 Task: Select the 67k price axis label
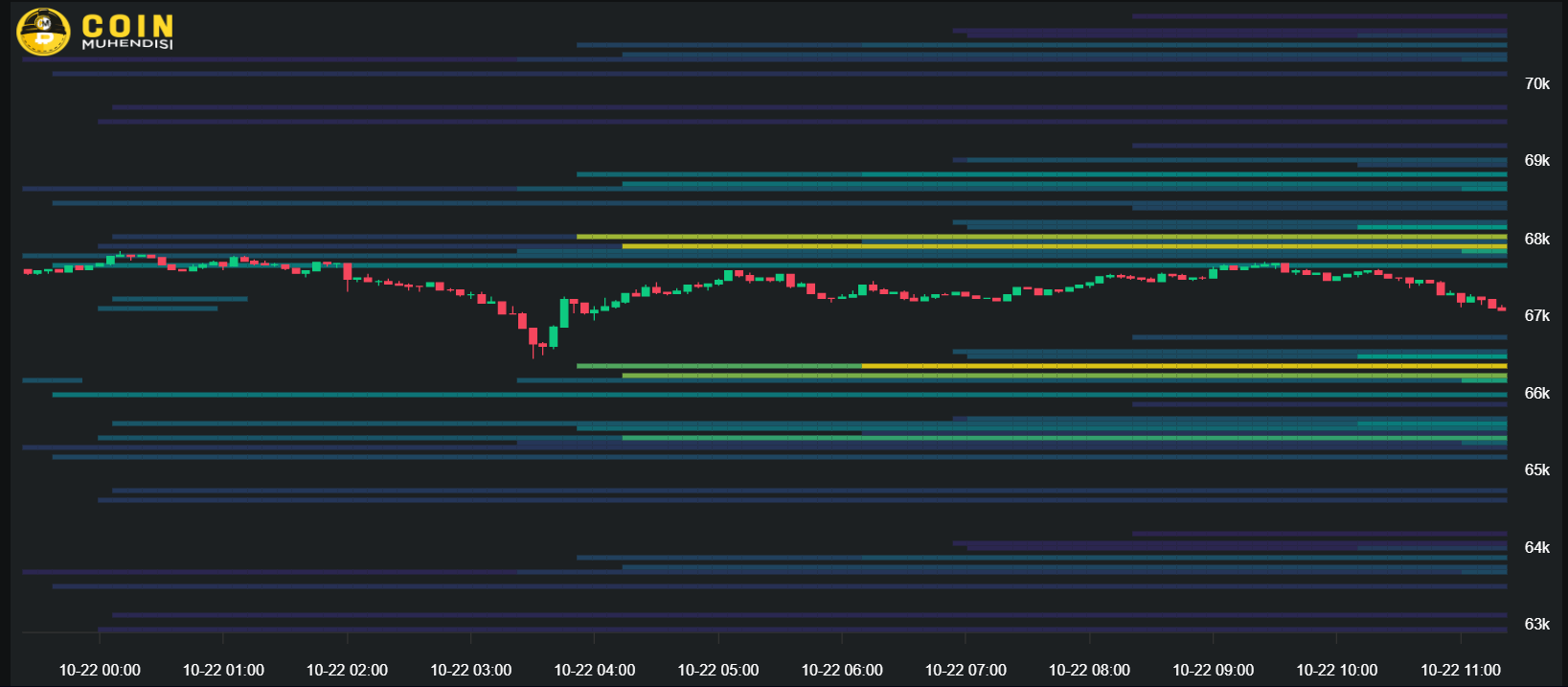1536,315
